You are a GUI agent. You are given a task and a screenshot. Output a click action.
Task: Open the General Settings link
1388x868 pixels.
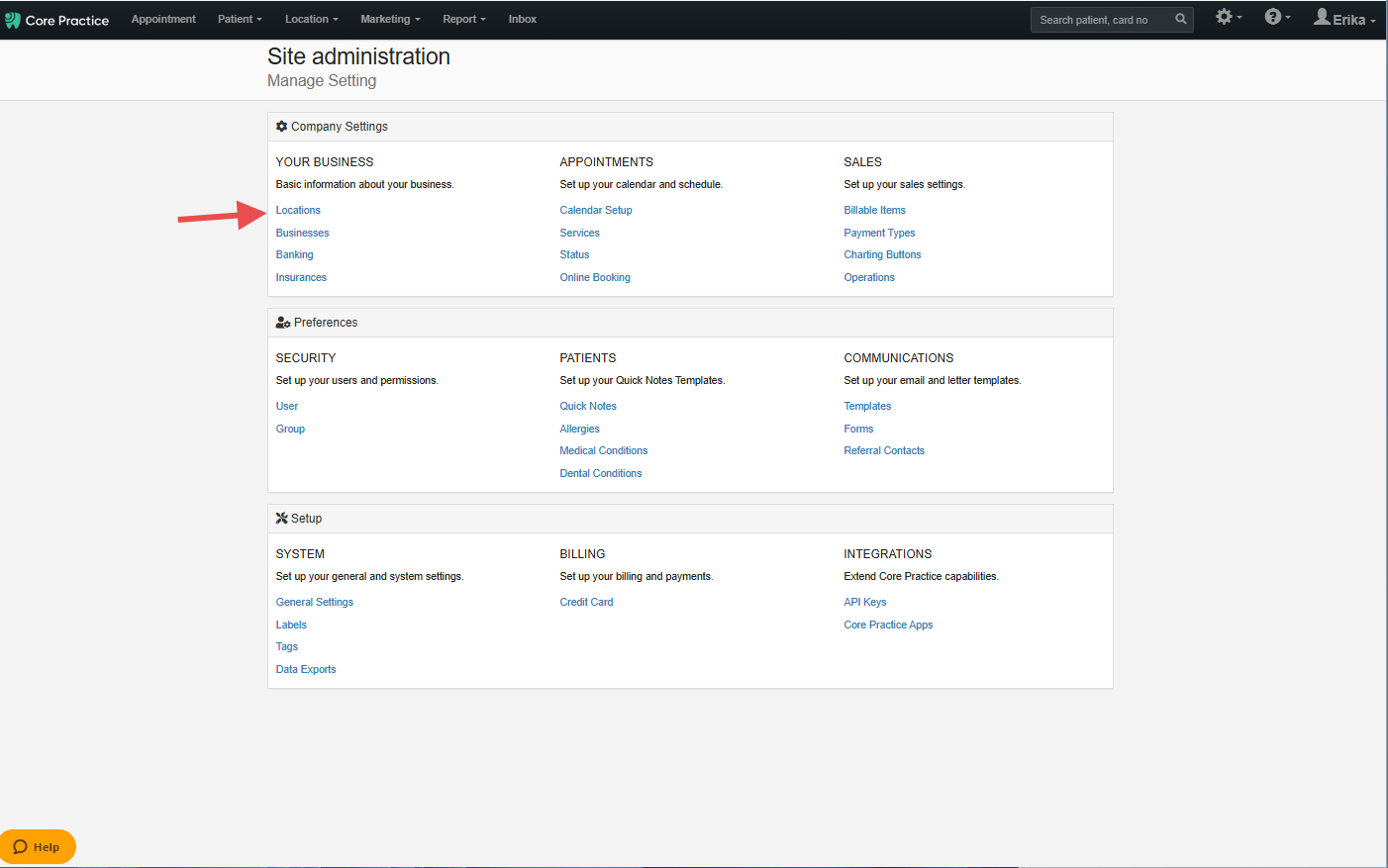pos(314,602)
